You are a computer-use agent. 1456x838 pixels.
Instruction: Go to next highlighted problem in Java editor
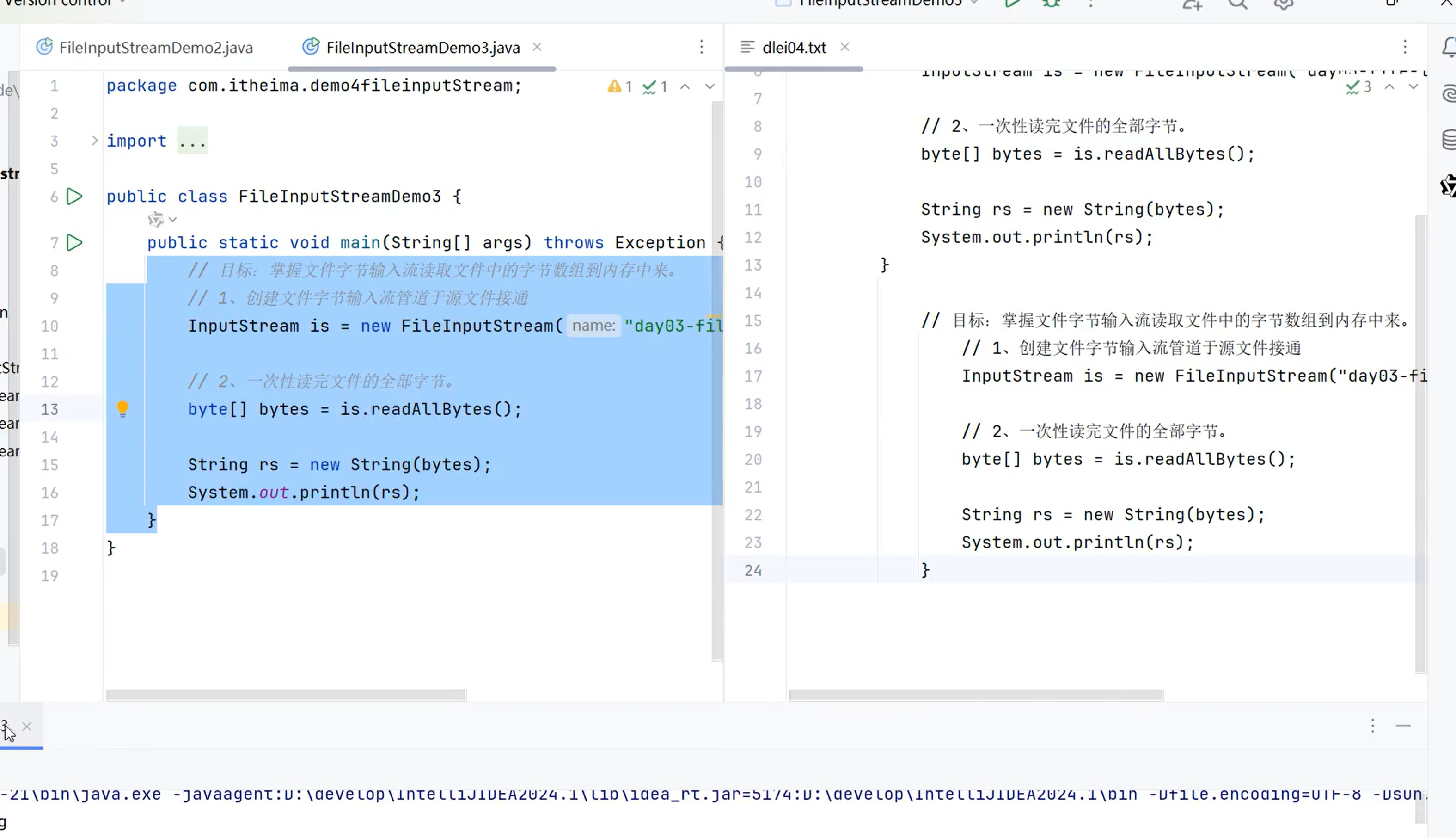pyautogui.click(x=710, y=87)
